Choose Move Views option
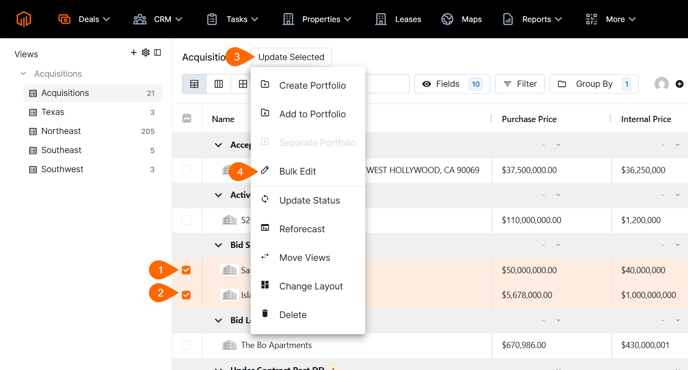 tap(308, 258)
